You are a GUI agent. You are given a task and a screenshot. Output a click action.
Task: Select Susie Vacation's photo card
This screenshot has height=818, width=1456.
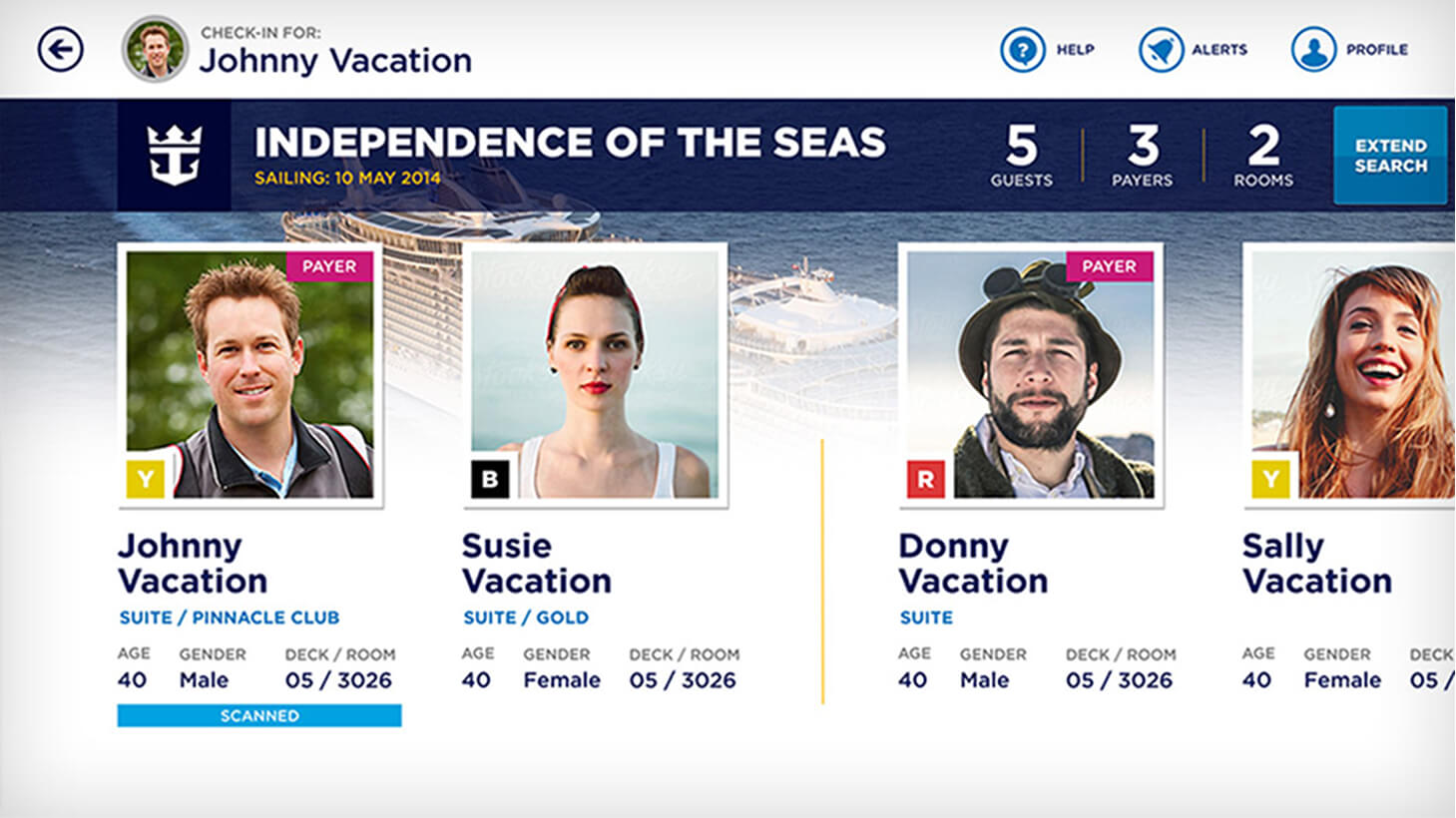pyautogui.click(x=595, y=374)
